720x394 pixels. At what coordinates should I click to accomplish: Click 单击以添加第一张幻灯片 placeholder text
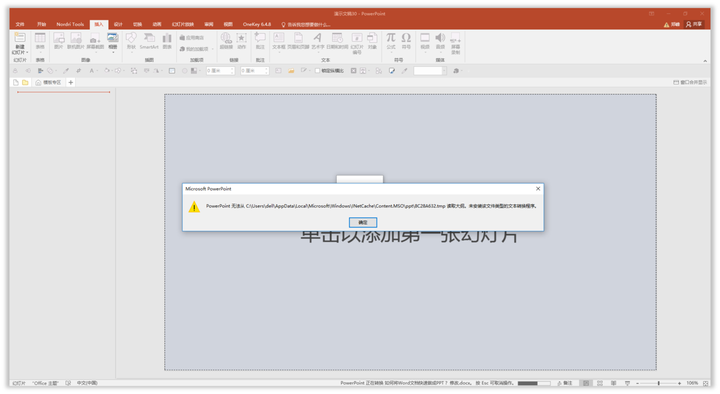409,236
